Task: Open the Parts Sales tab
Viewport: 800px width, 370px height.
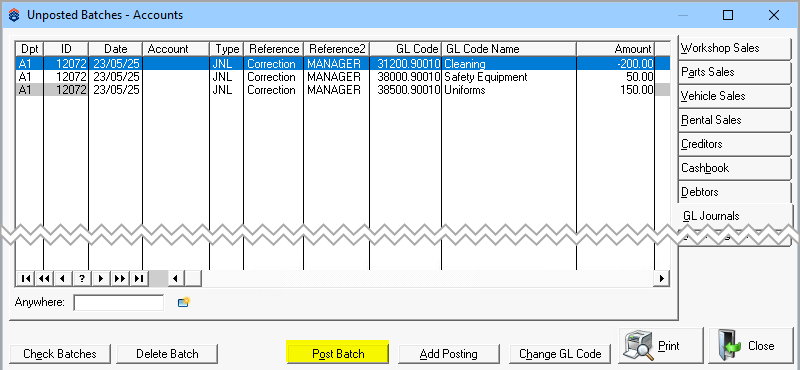Action: pyautogui.click(x=734, y=72)
